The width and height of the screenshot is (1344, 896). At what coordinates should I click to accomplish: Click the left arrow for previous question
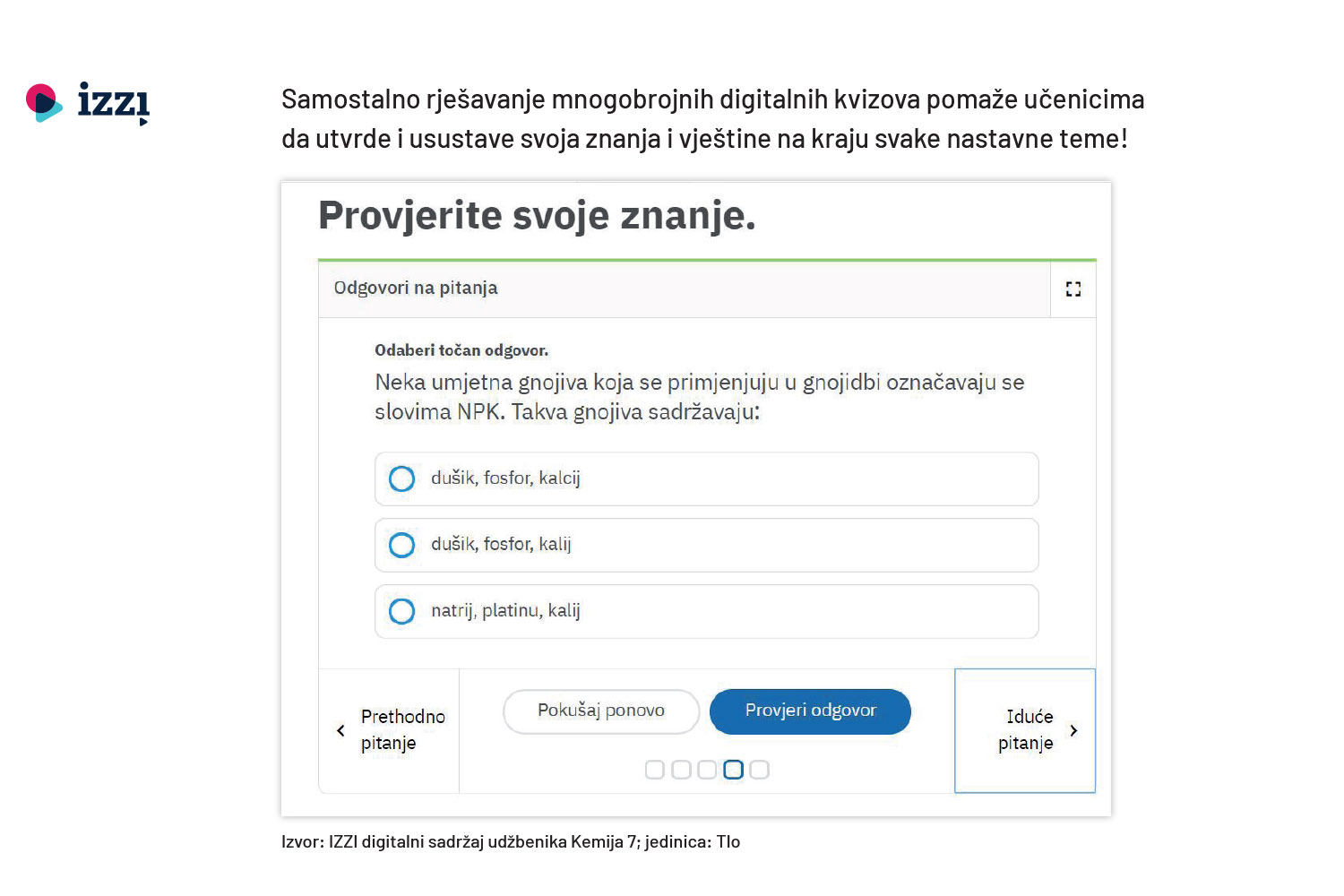340,730
